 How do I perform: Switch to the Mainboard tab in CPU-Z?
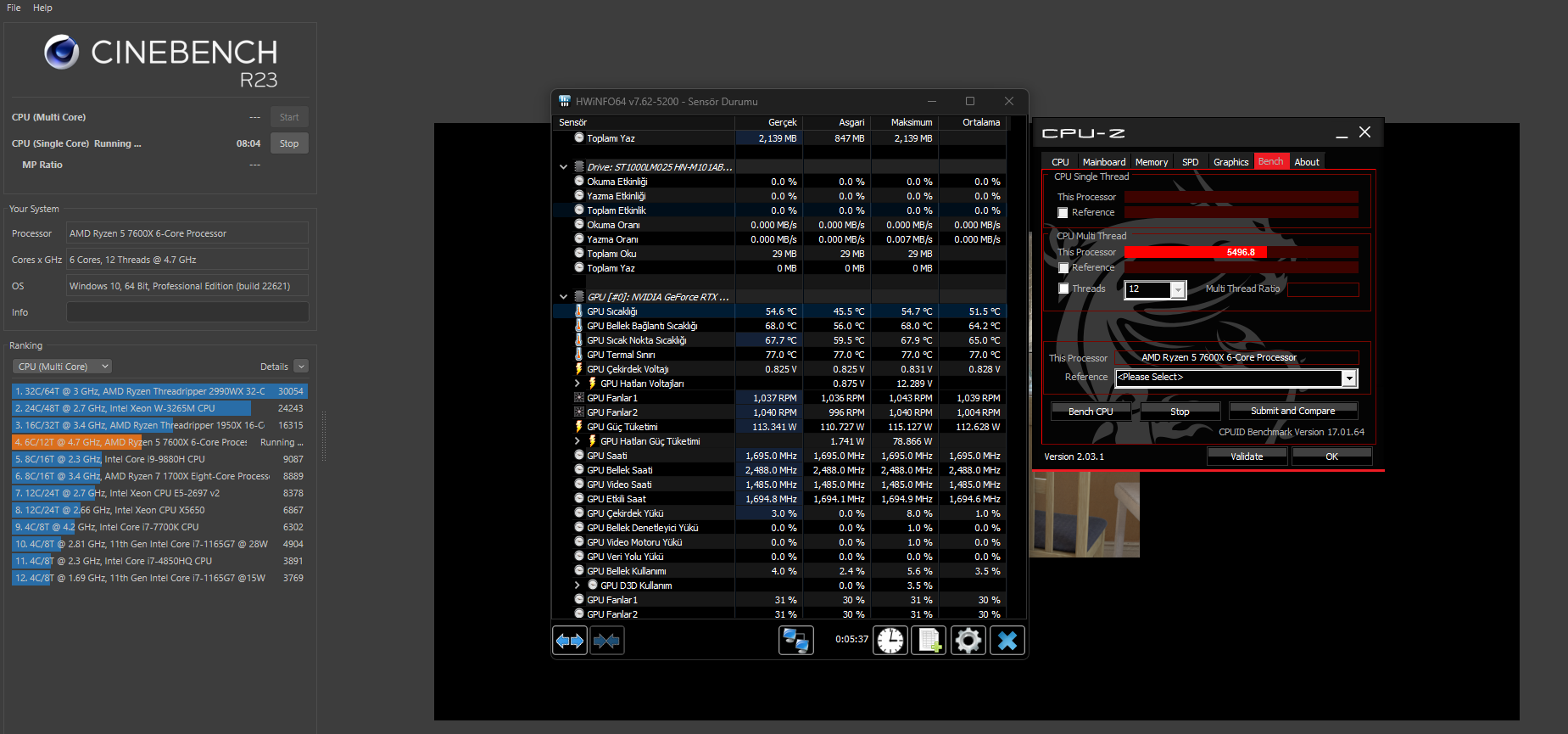pos(1104,162)
